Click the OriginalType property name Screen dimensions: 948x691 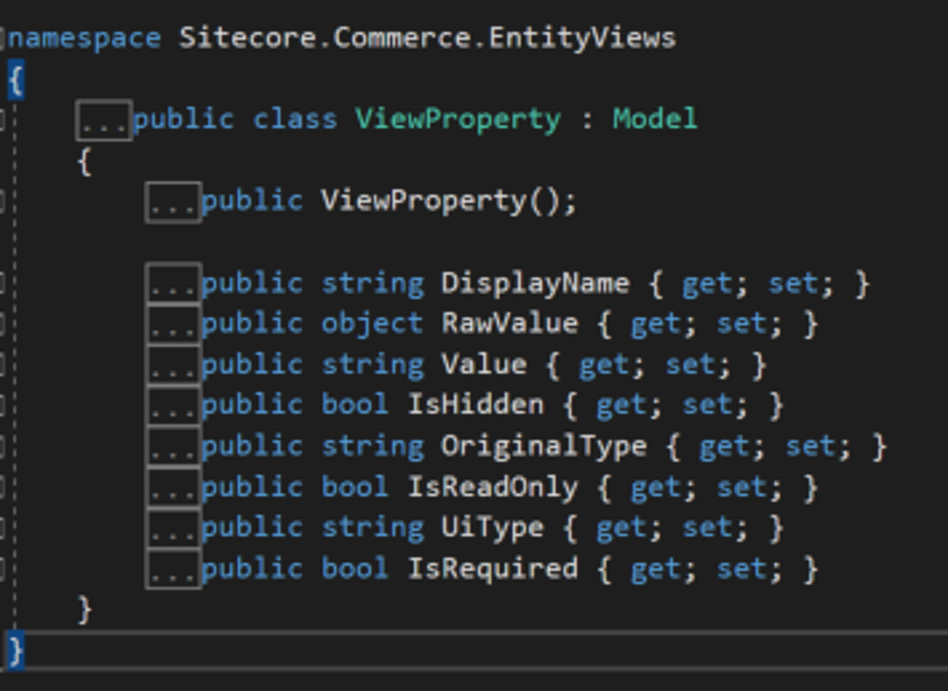544,447
